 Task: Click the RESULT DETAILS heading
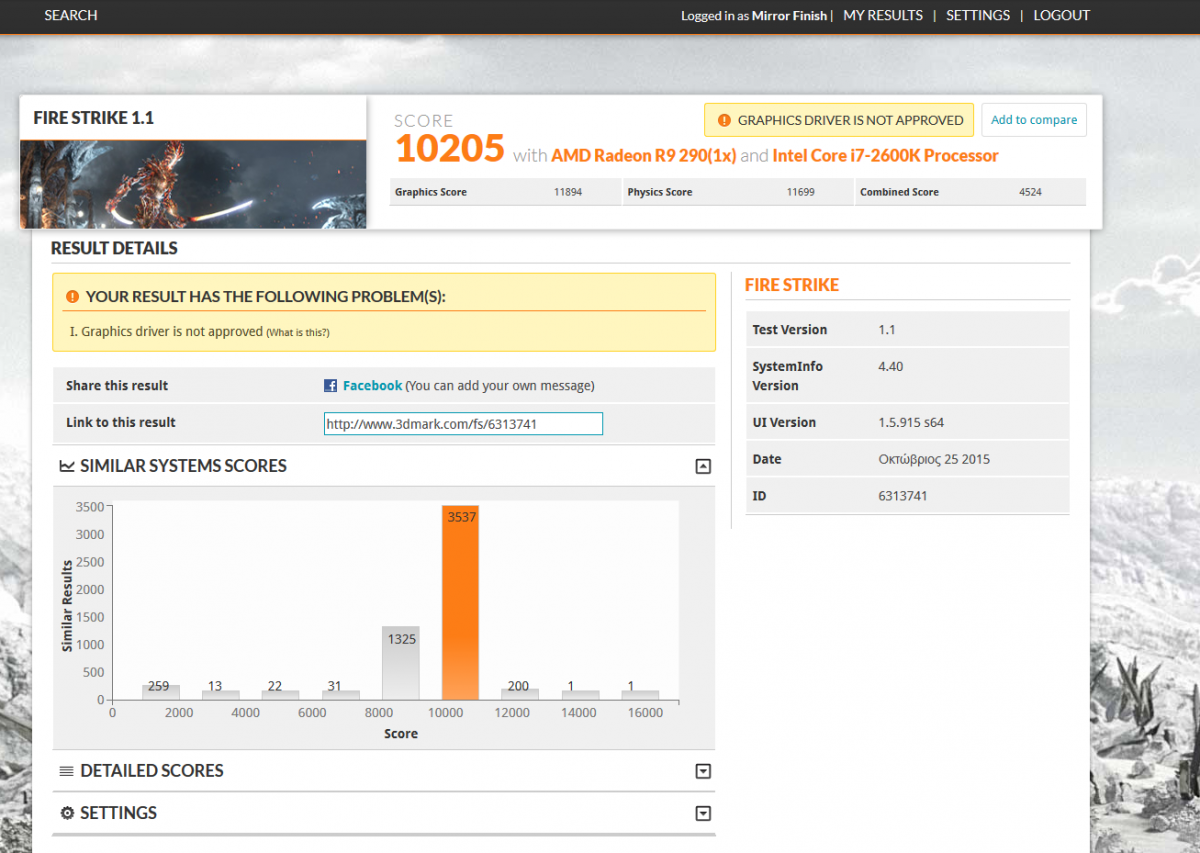click(114, 248)
